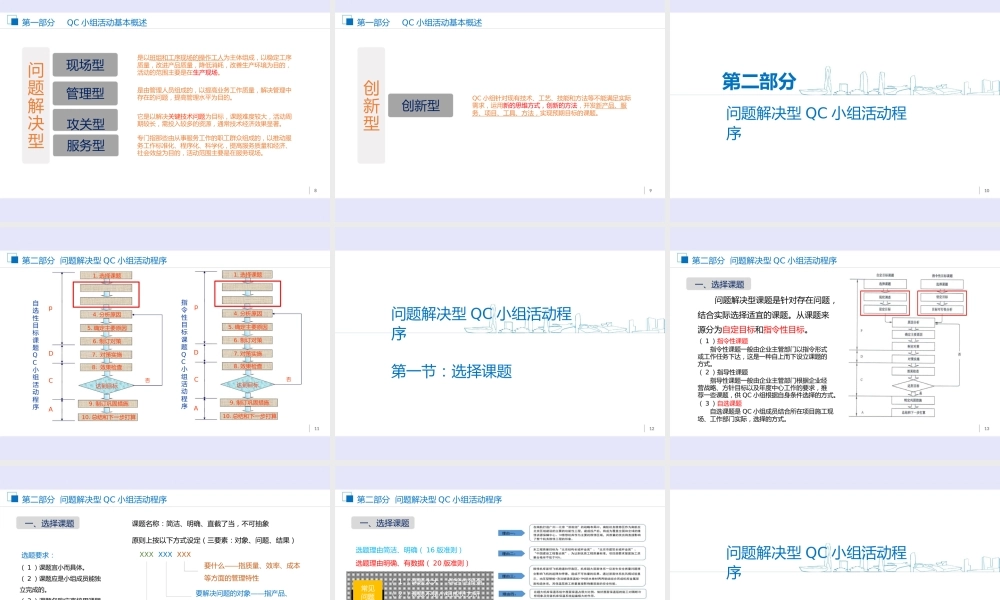Image resolution: width=1000 pixels, height=600 pixels.
Task: Select the 管理型 box on slide 8
Action: 85,93
